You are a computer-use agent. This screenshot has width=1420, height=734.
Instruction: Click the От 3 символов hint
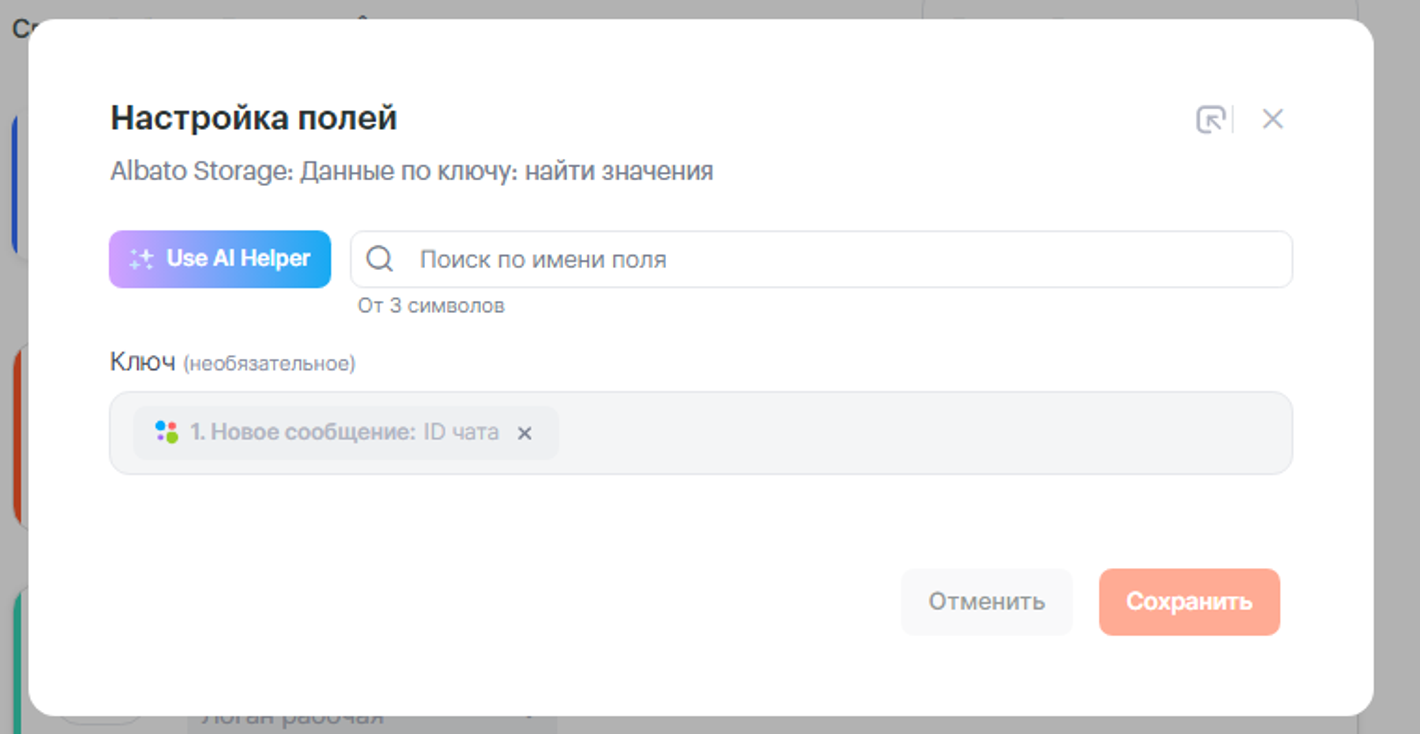pos(431,306)
